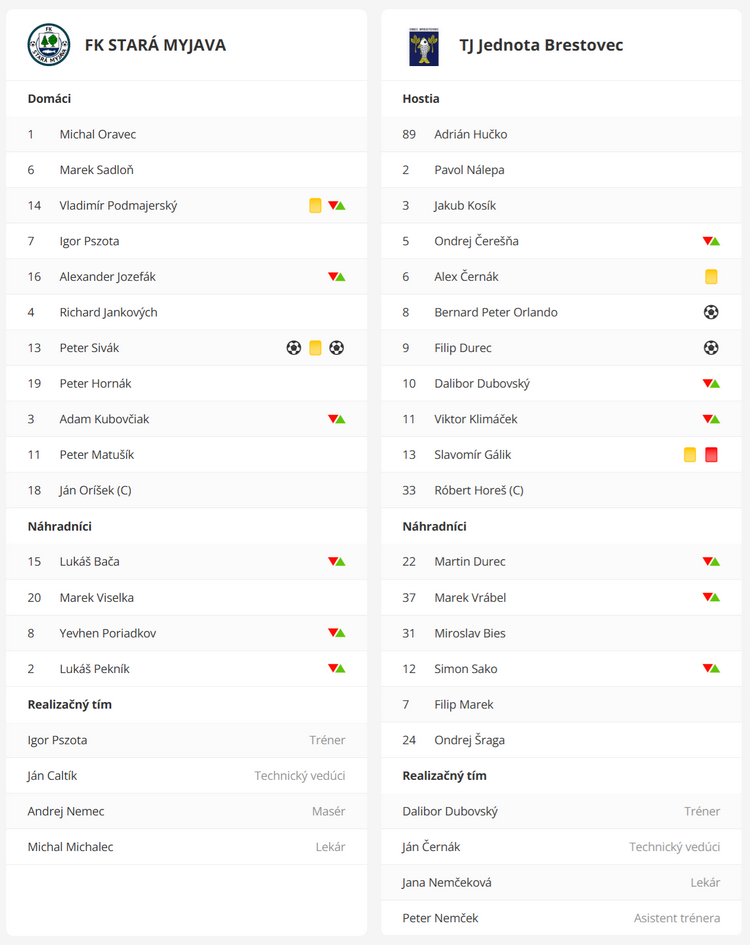The image size is (750, 945).
Task: Open substitute Yevhen Poriadkov's row
Action: [x=186, y=633]
